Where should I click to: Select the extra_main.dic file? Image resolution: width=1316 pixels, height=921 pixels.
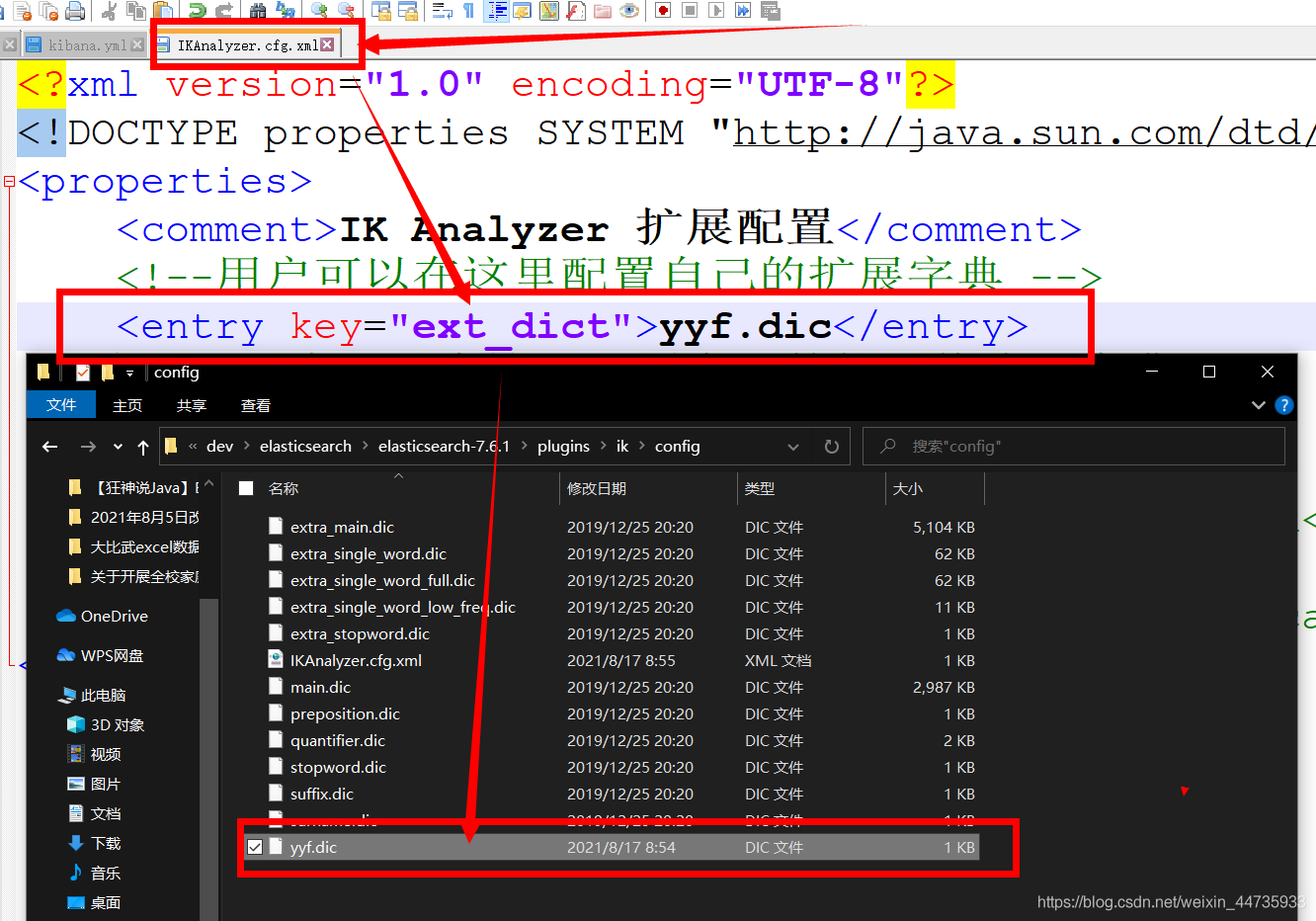click(x=342, y=527)
